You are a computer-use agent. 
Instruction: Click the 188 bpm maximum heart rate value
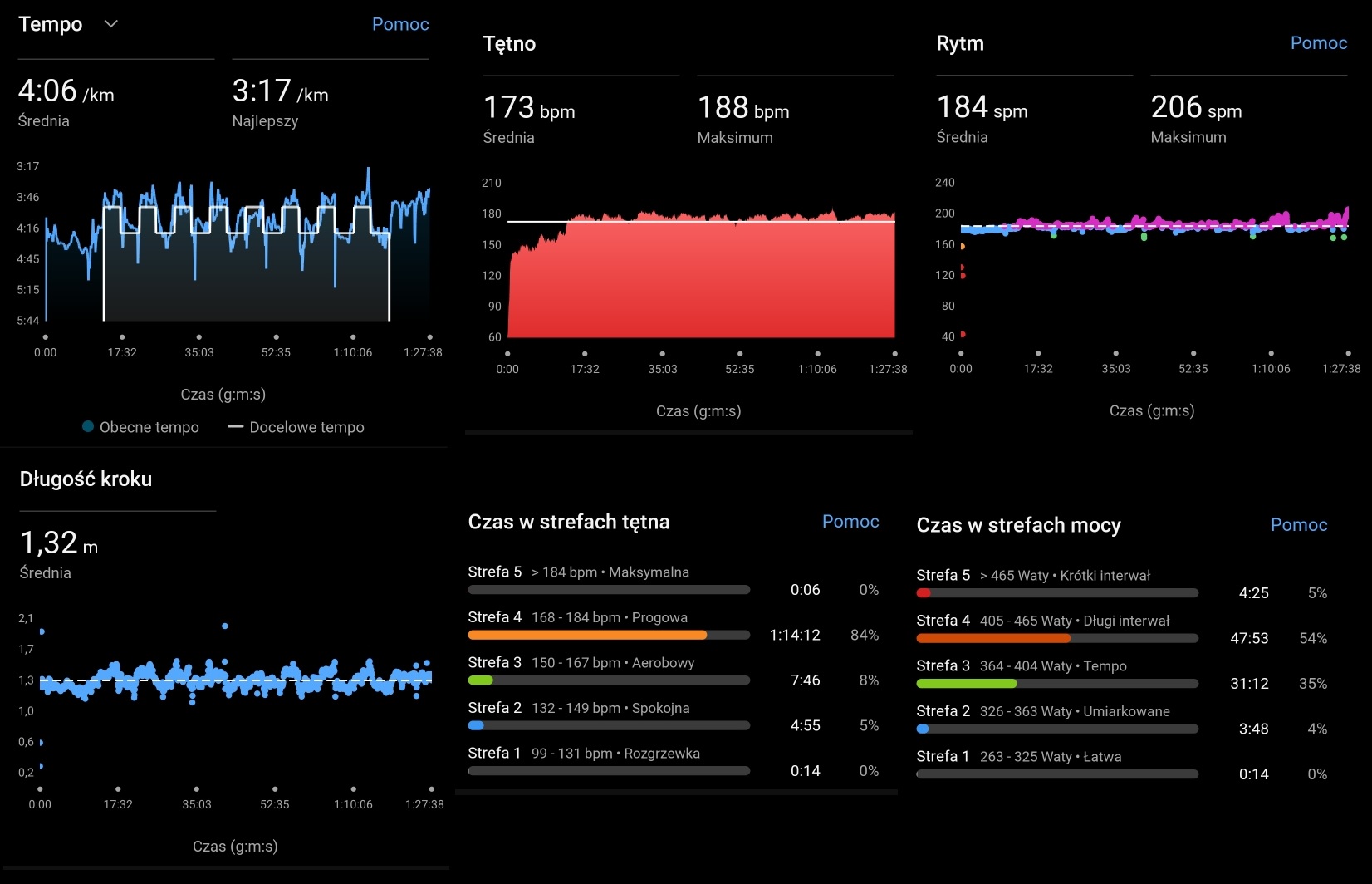pos(742,108)
